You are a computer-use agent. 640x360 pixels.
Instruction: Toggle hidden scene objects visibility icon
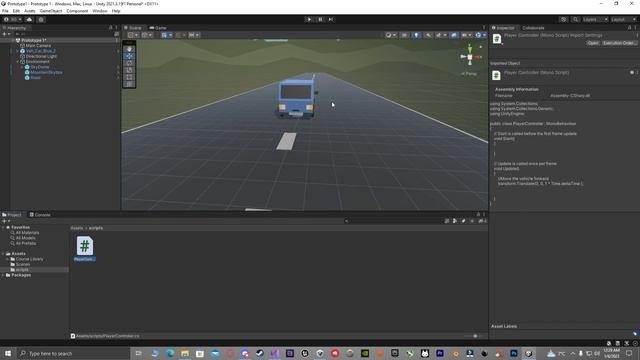point(453,35)
